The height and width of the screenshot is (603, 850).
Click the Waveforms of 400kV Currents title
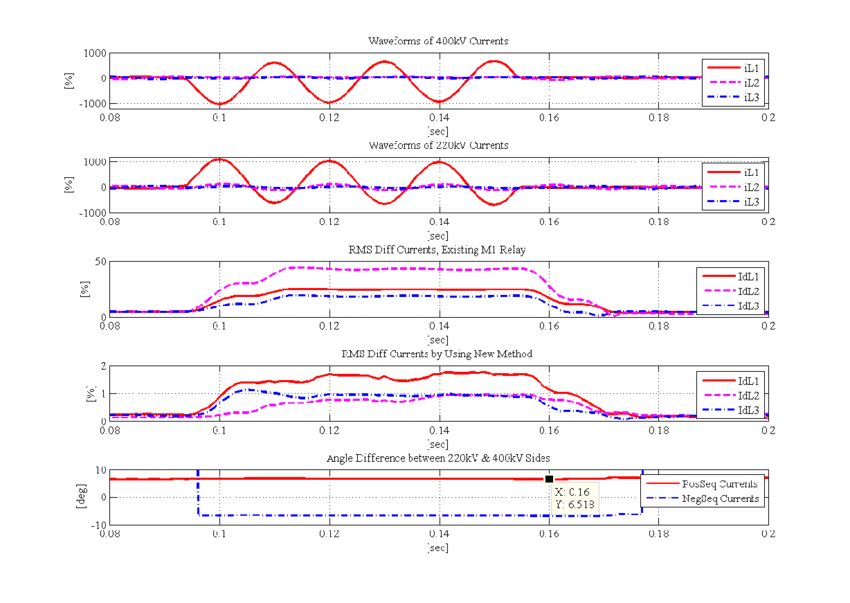pyautogui.click(x=437, y=42)
